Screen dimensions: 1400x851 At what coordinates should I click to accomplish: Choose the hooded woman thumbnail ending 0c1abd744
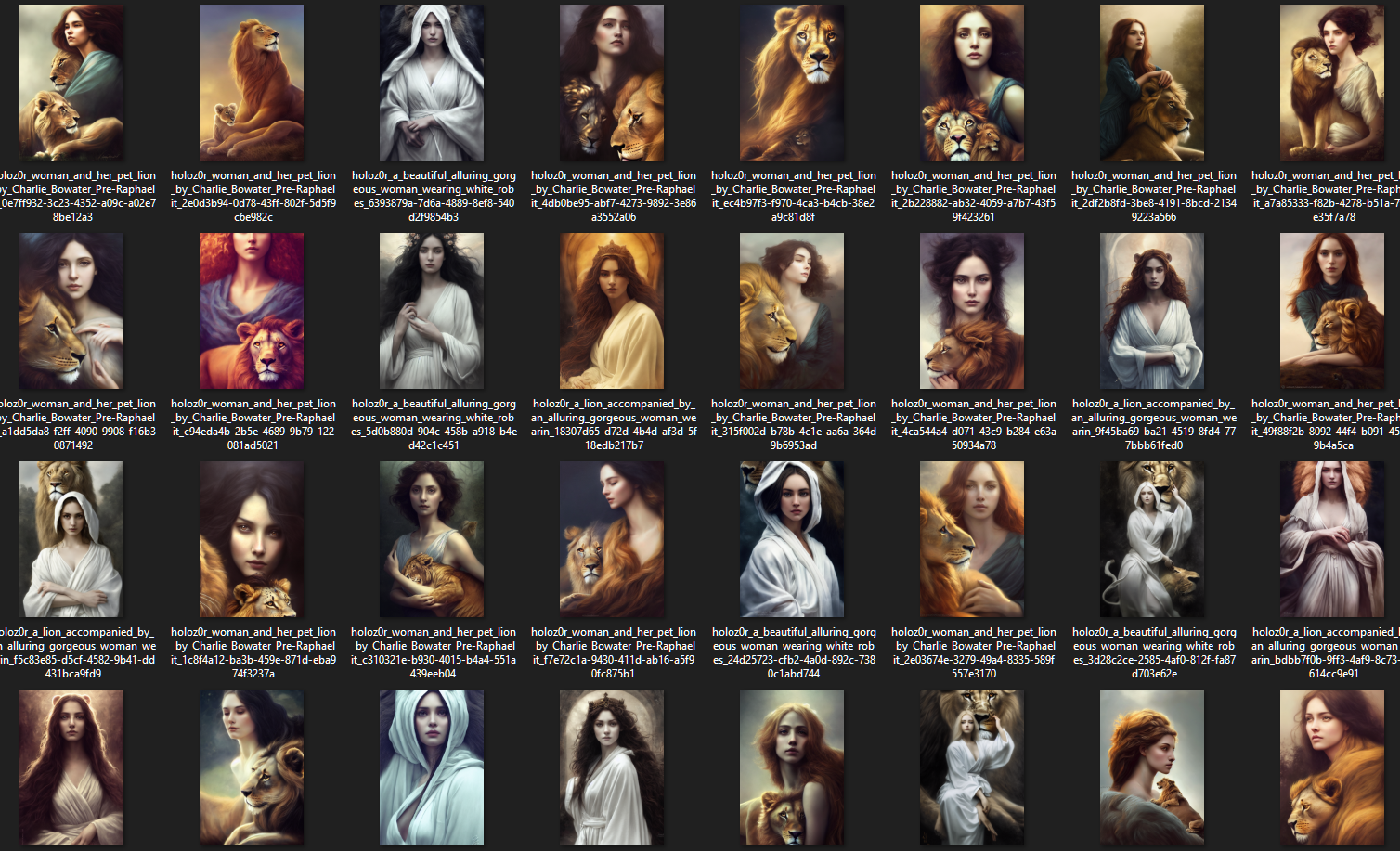tap(792, 539)
